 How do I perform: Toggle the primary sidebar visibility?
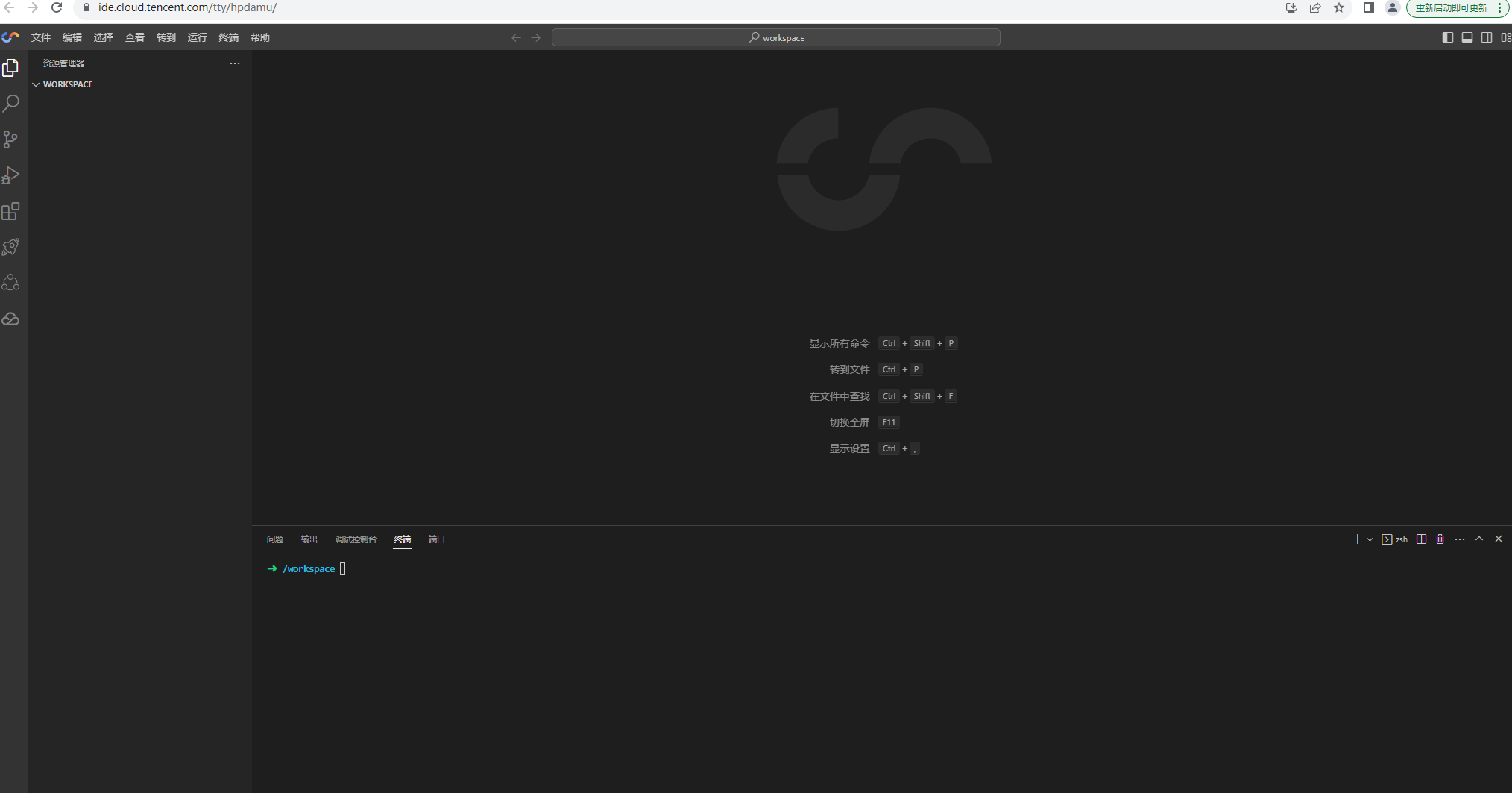coord(1448,37)
